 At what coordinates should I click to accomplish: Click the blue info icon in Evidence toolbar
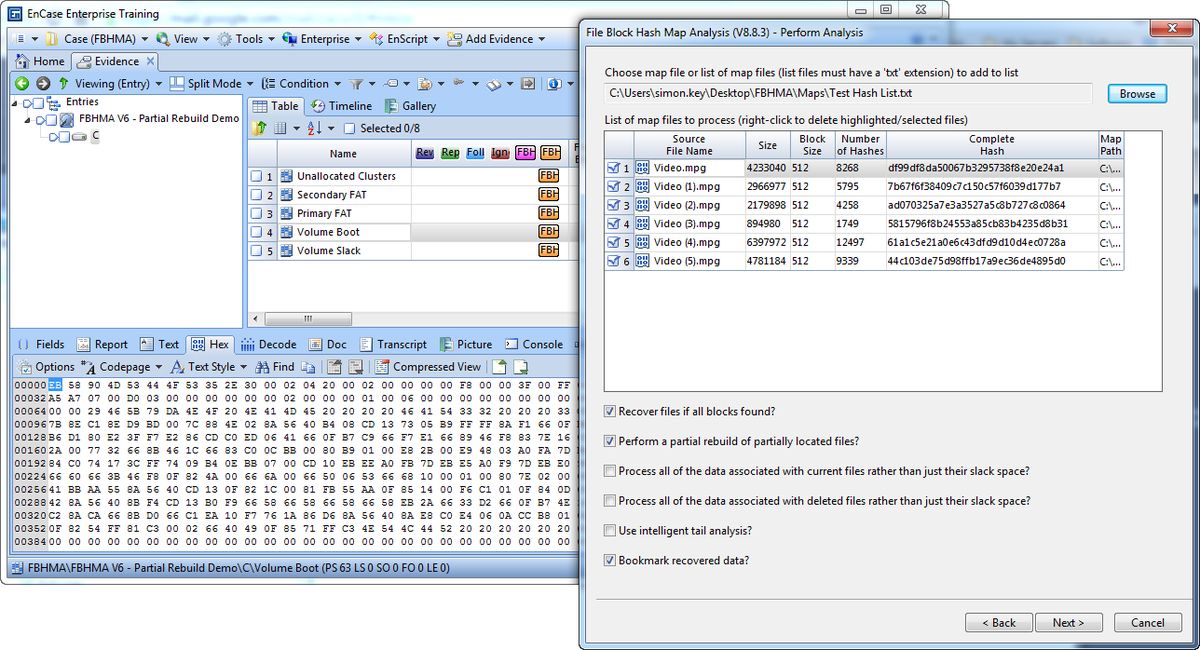553,83
